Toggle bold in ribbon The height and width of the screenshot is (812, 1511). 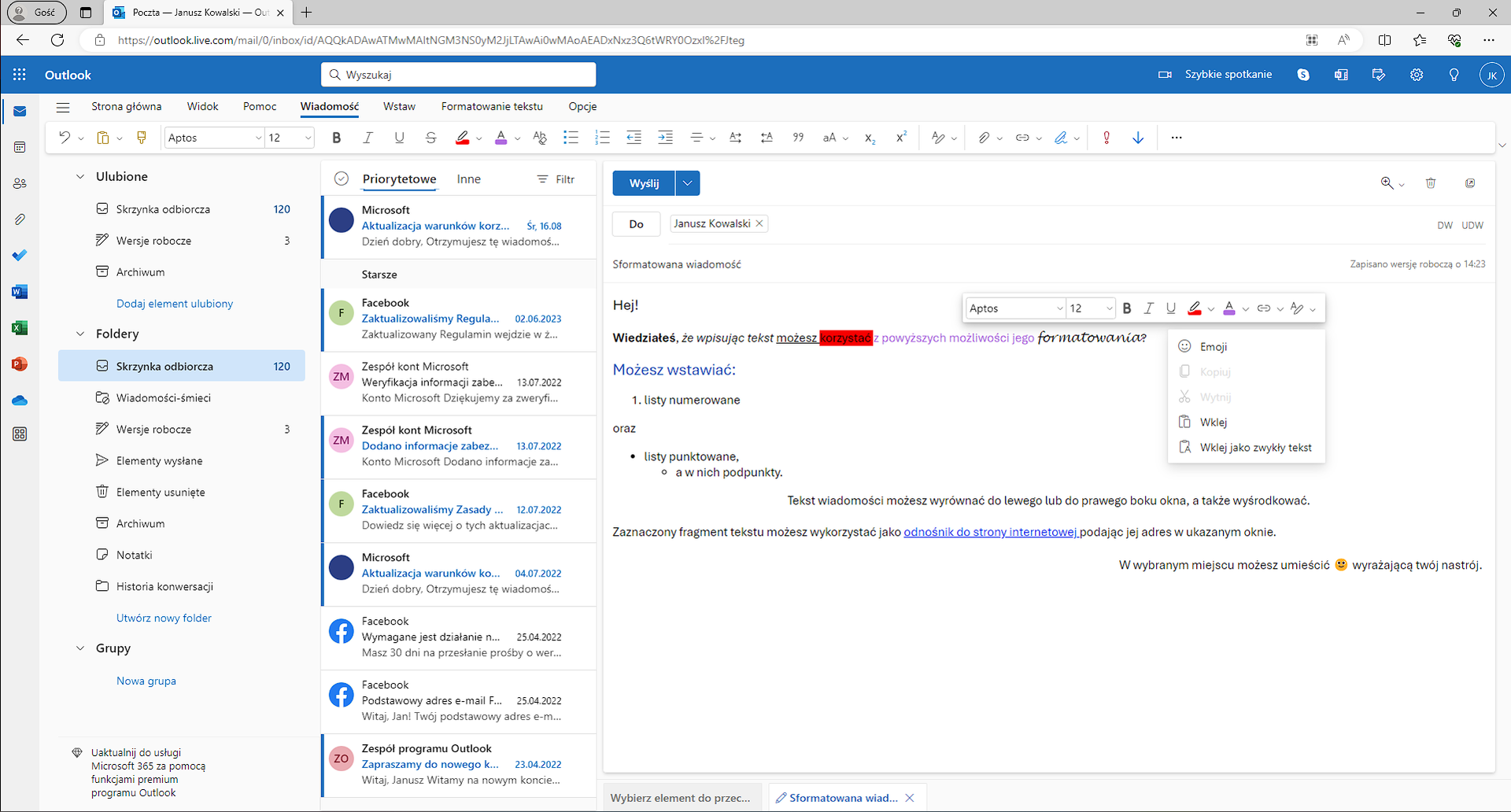337,138
